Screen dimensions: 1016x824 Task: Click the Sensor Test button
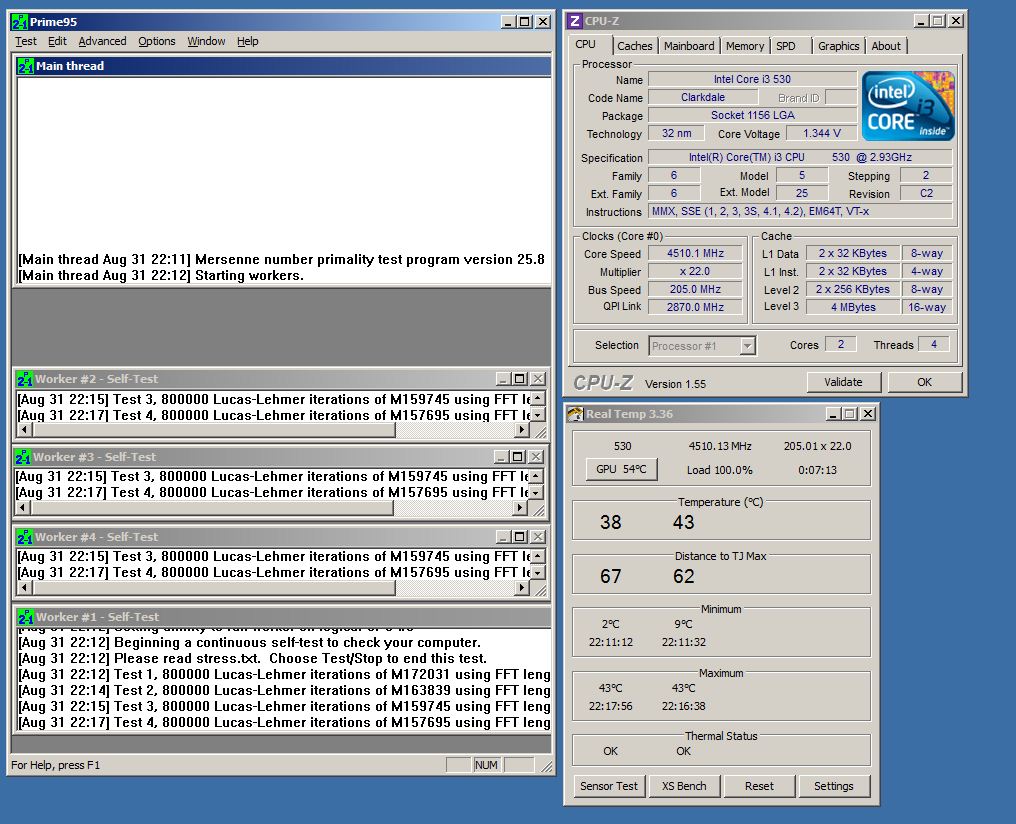[608, 786]
